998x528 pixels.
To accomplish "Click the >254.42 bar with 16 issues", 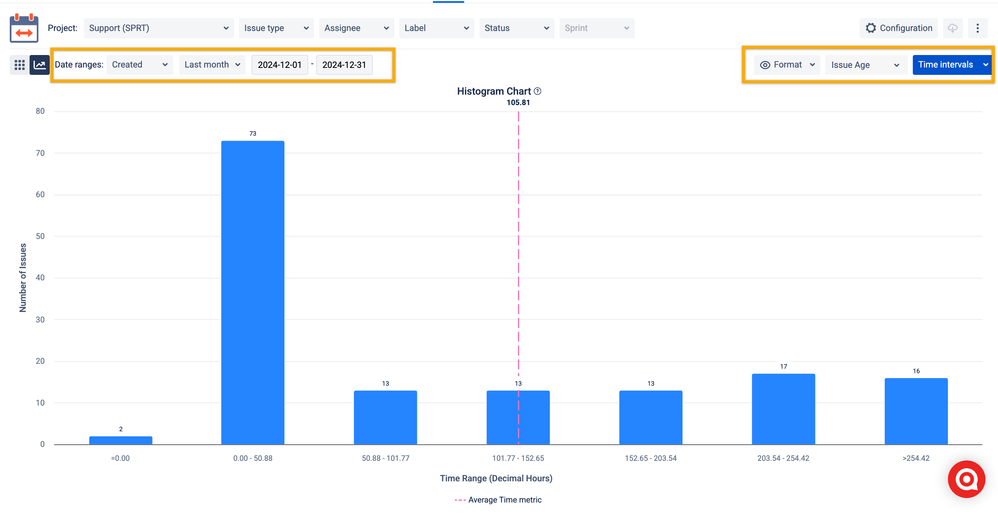I will (x=916, y=411).
